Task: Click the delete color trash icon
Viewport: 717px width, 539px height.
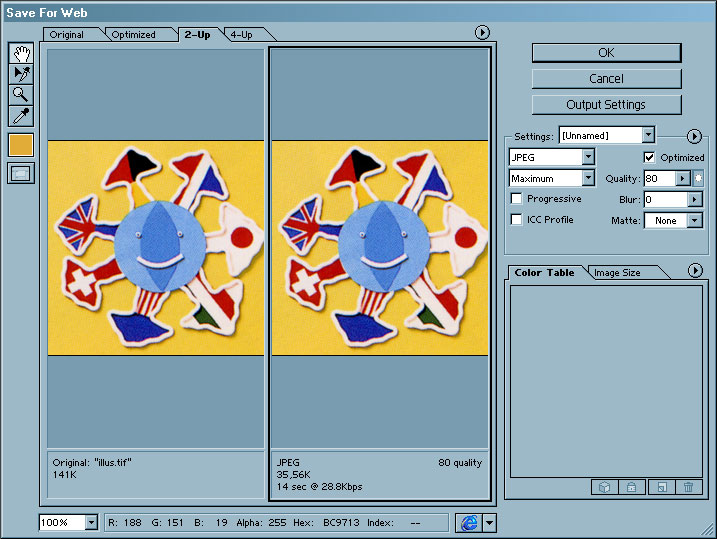Action: (x=689, y=487)
